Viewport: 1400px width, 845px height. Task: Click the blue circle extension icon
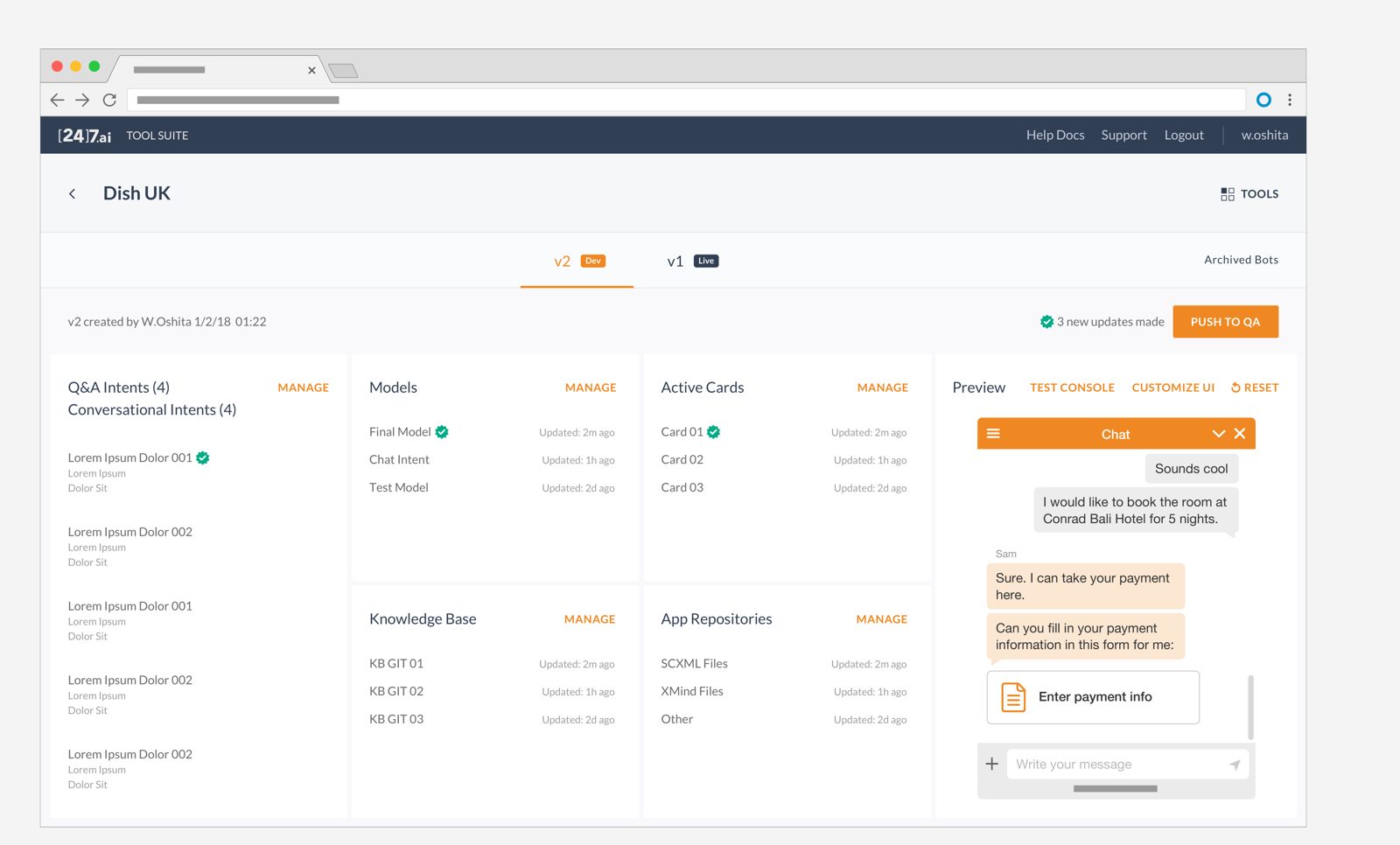click(1263, 100)
